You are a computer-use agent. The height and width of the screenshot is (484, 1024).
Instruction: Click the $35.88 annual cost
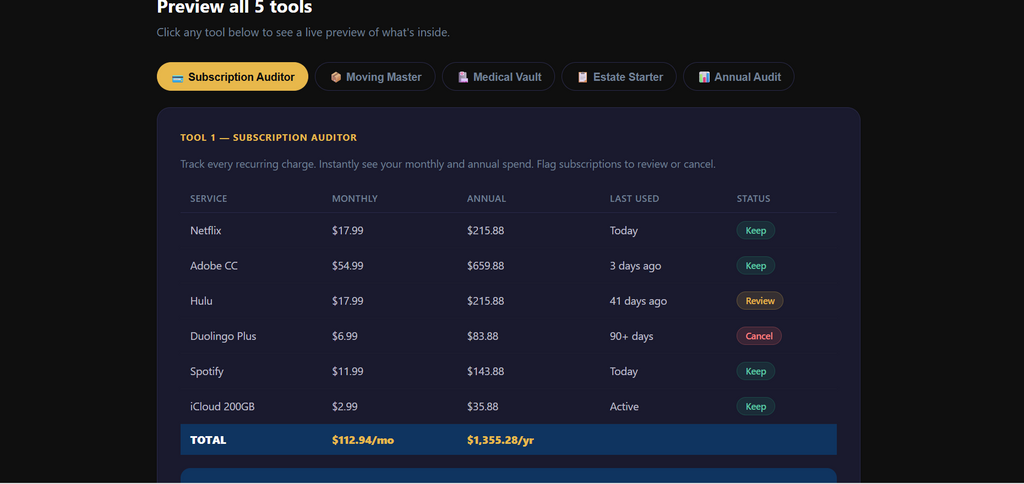click(483, 406)
